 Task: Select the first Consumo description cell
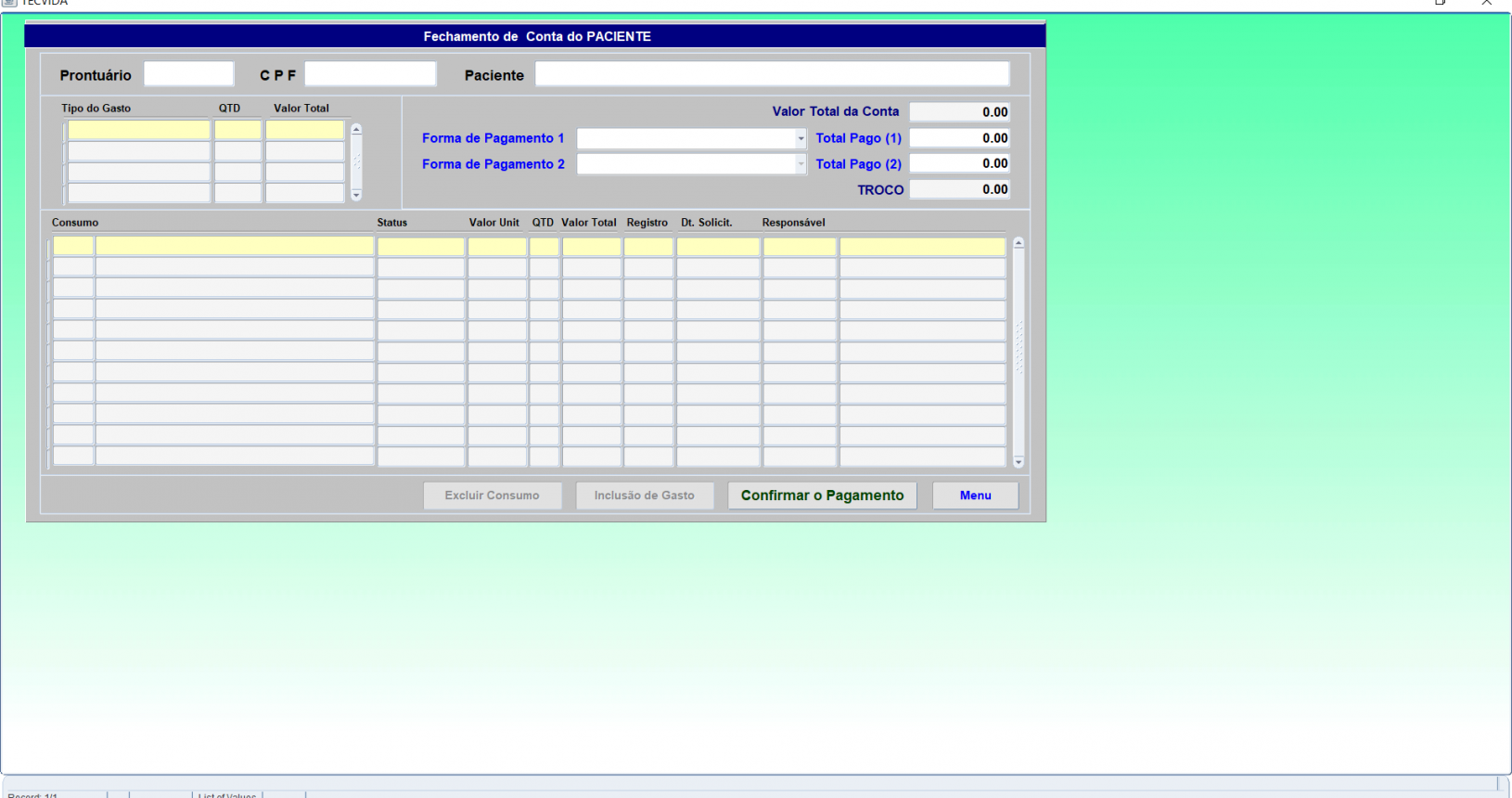[x=235, y=246]
